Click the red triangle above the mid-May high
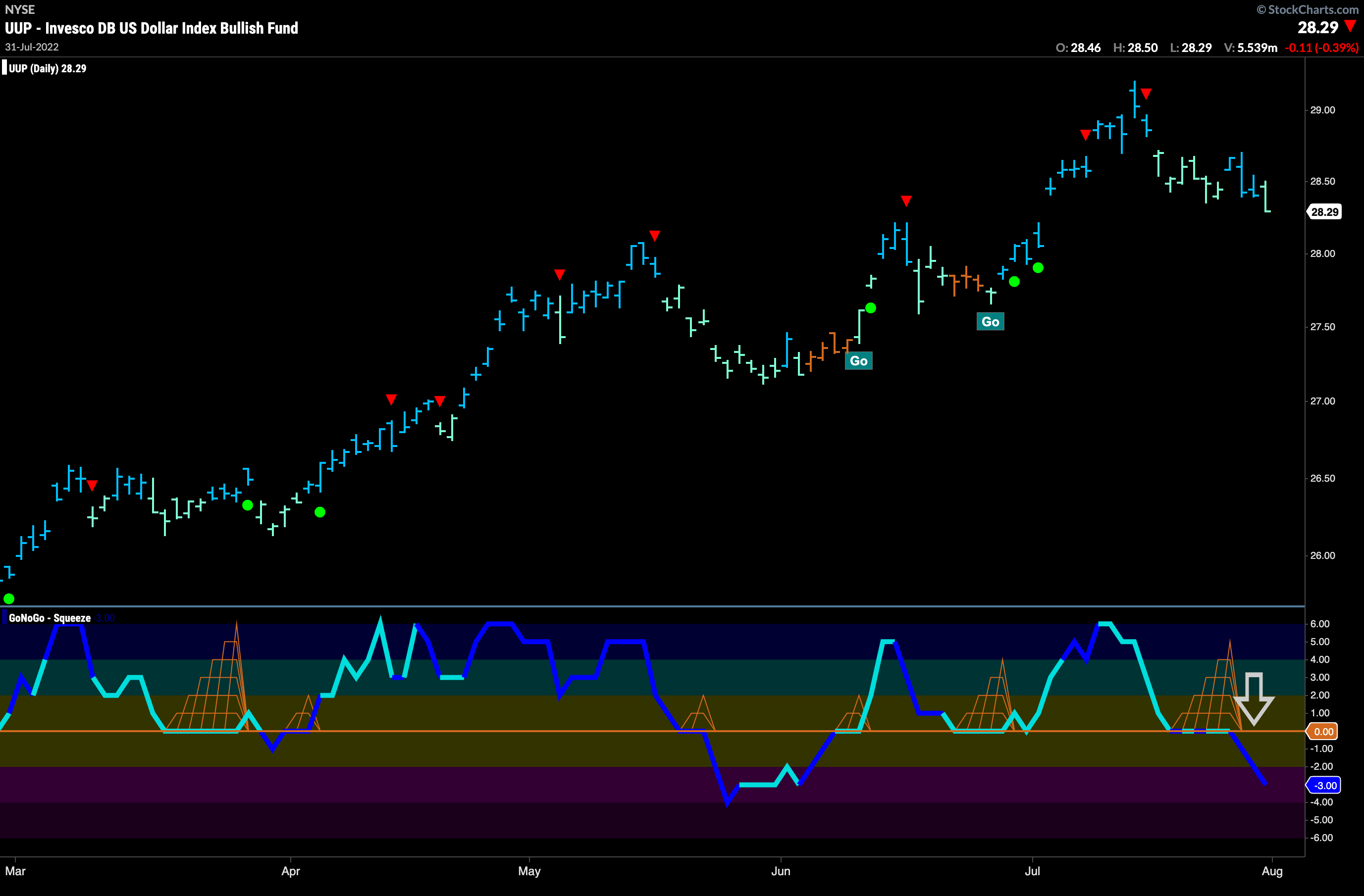 pyautogui.click(x=655, y=236)
